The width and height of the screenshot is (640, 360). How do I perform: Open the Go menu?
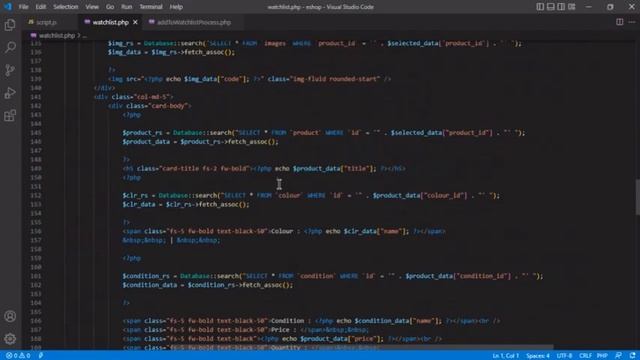pos(110,7)
